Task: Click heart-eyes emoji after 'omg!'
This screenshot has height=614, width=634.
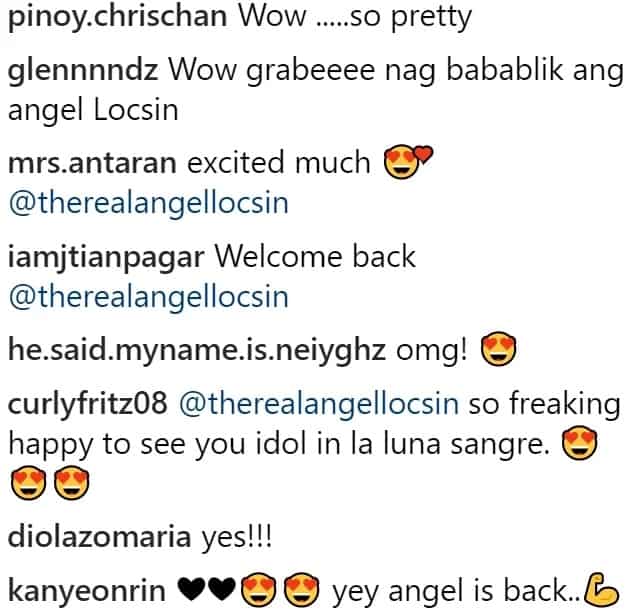Action: 498,349
